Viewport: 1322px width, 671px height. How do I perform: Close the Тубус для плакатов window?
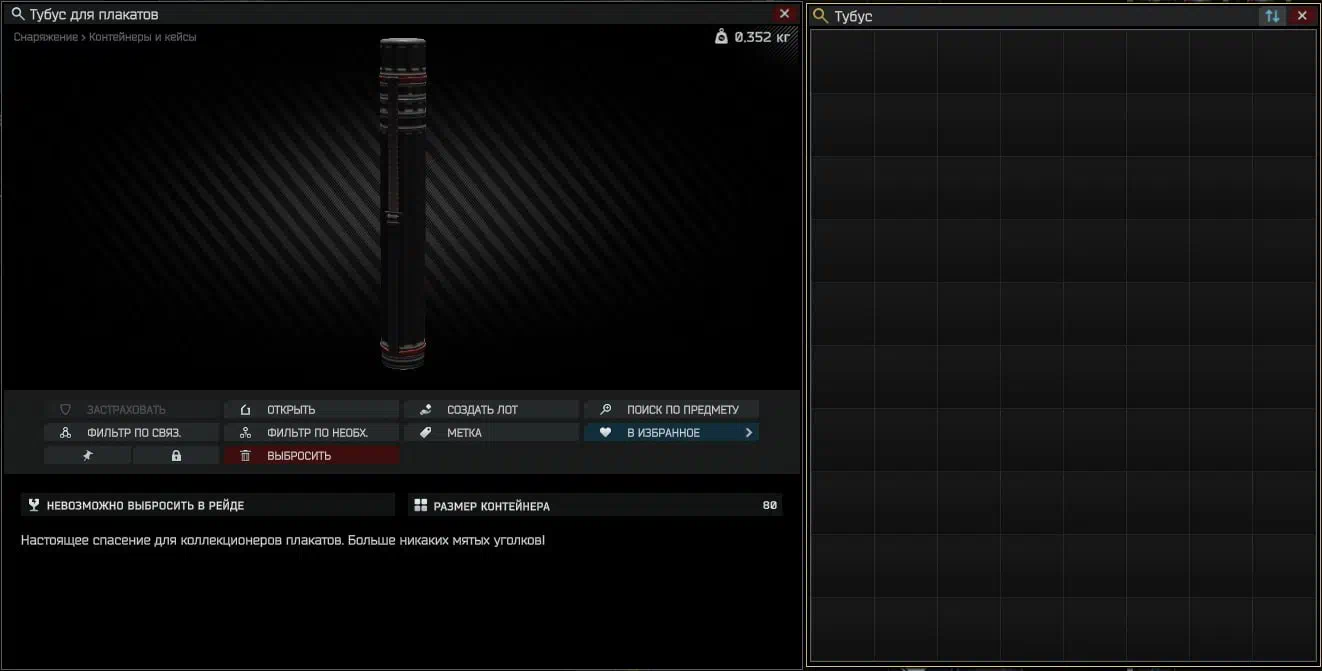click(x=784, y=14)
